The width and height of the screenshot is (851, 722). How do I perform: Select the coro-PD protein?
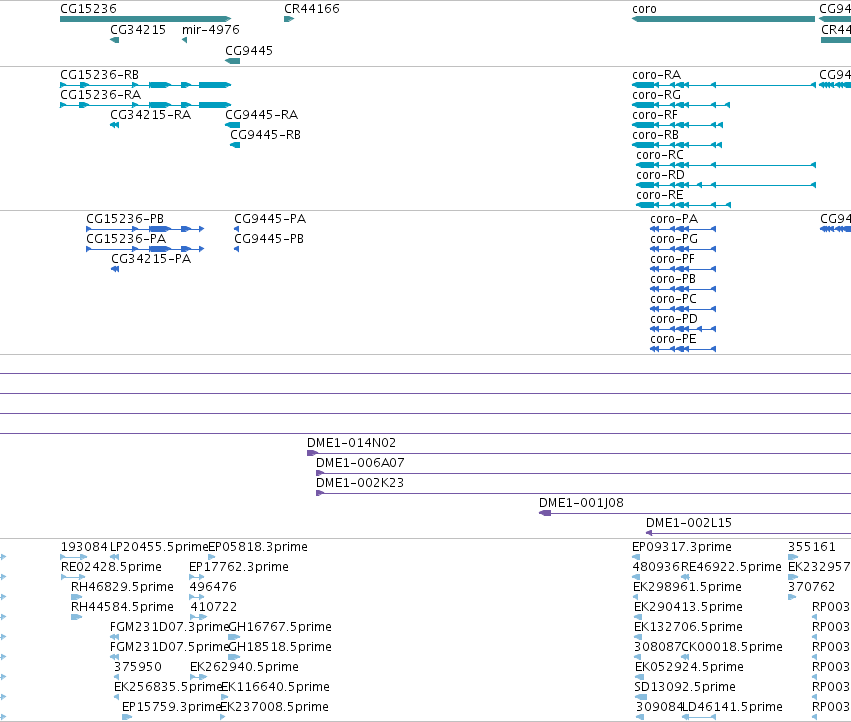683,329
